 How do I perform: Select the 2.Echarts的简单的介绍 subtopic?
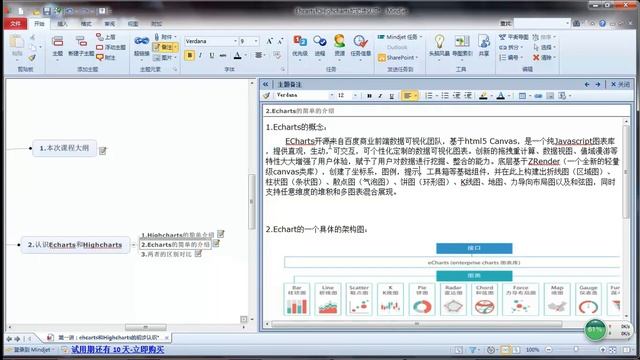(176, 244)
